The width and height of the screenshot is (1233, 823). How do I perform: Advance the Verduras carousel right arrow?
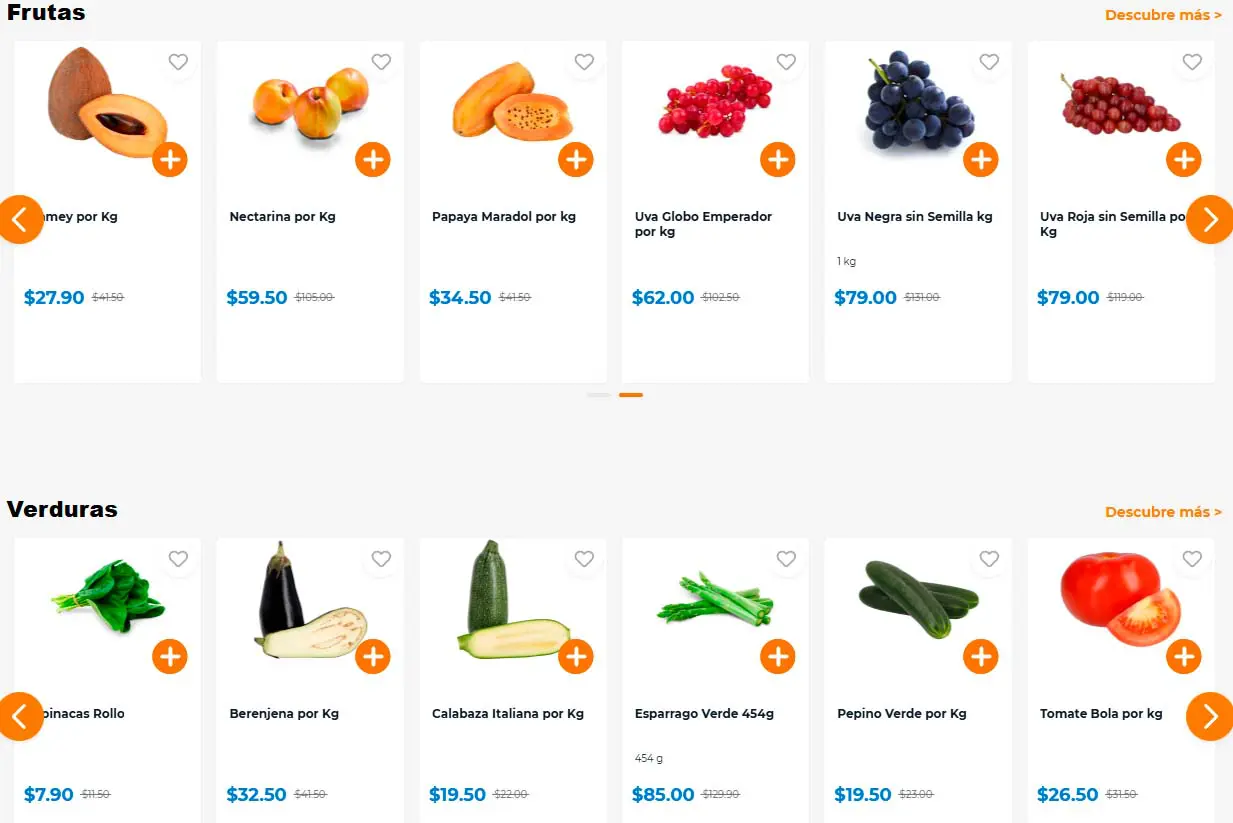coord(1210,716)
